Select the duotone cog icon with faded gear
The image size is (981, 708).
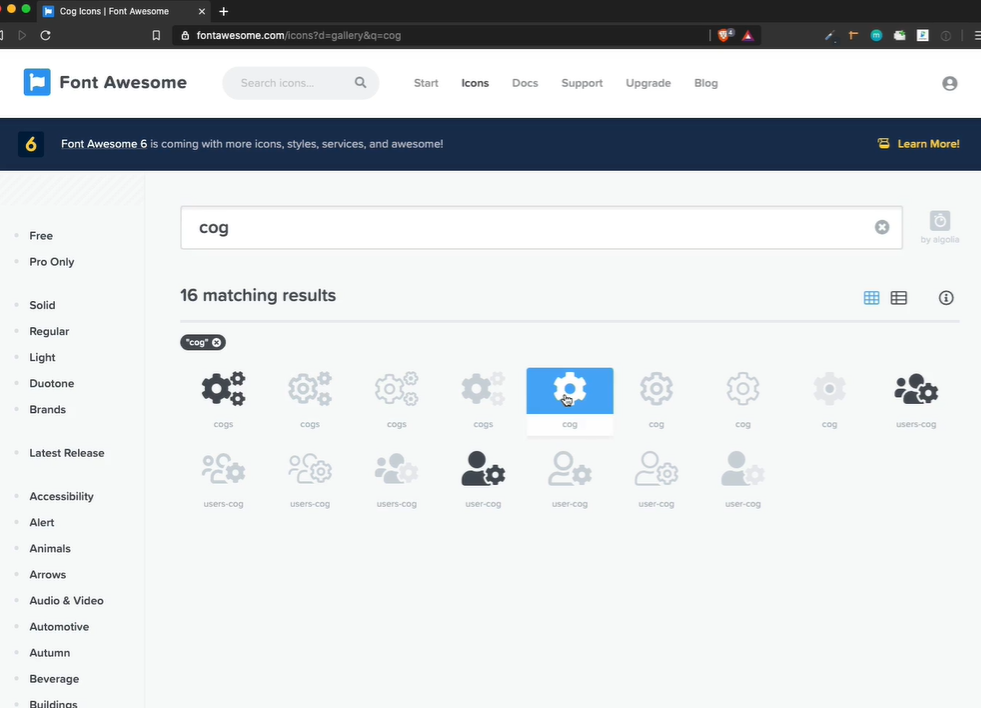[829, 389]
